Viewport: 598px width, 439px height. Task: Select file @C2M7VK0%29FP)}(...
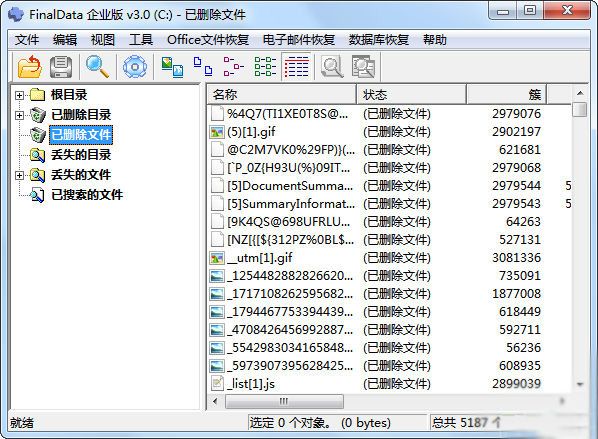click(291, 150)
